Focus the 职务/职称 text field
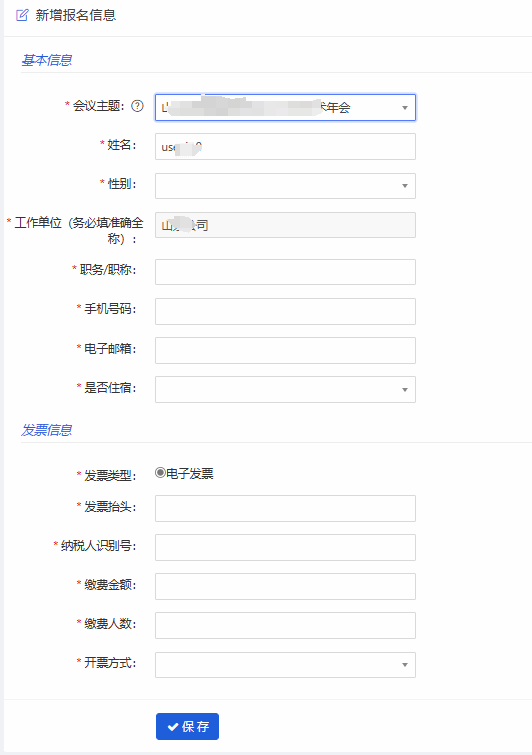The image size is (532, 755). [285, 272]
